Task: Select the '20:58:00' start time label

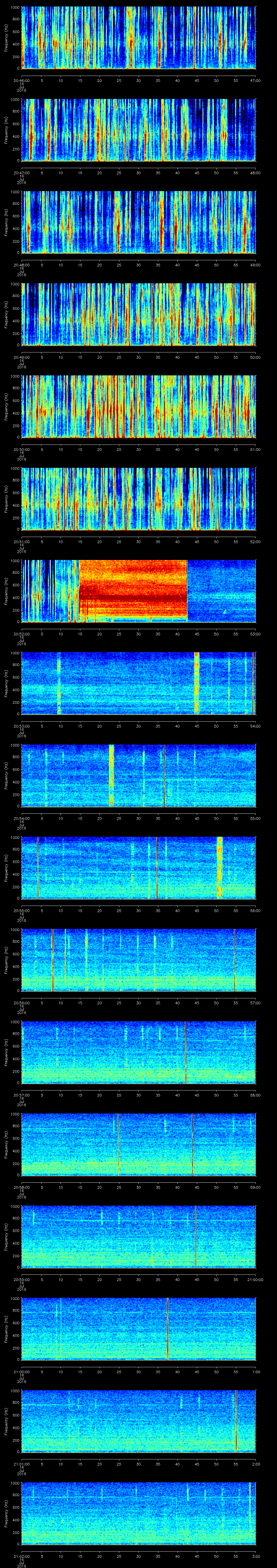Action: tap(21, 1187)
